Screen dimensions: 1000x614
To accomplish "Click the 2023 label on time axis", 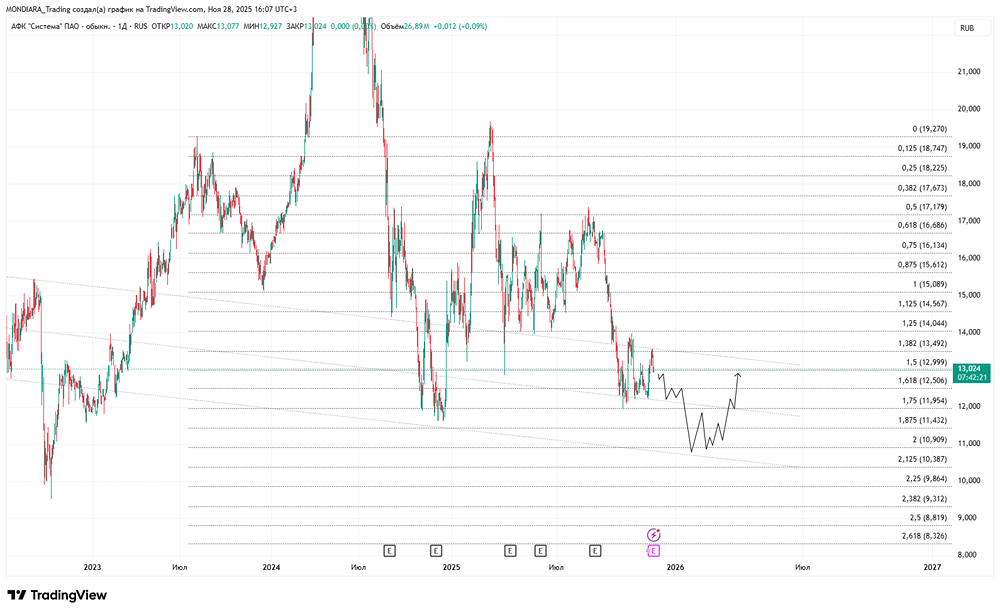I will click(92, 567).
